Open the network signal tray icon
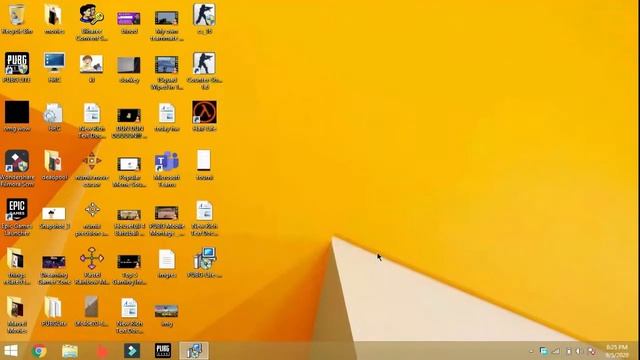The image size is (640, 360). [556, 351]
